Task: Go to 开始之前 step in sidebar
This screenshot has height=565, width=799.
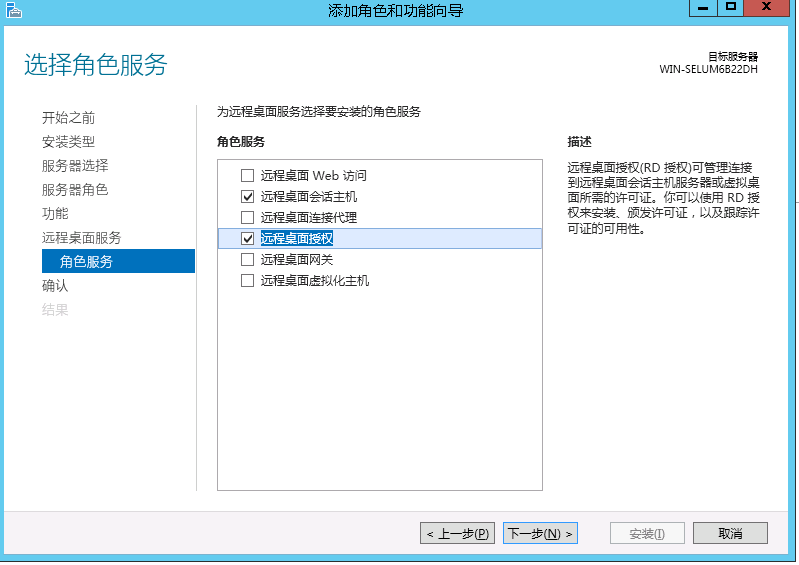Action: coord(68,118)
